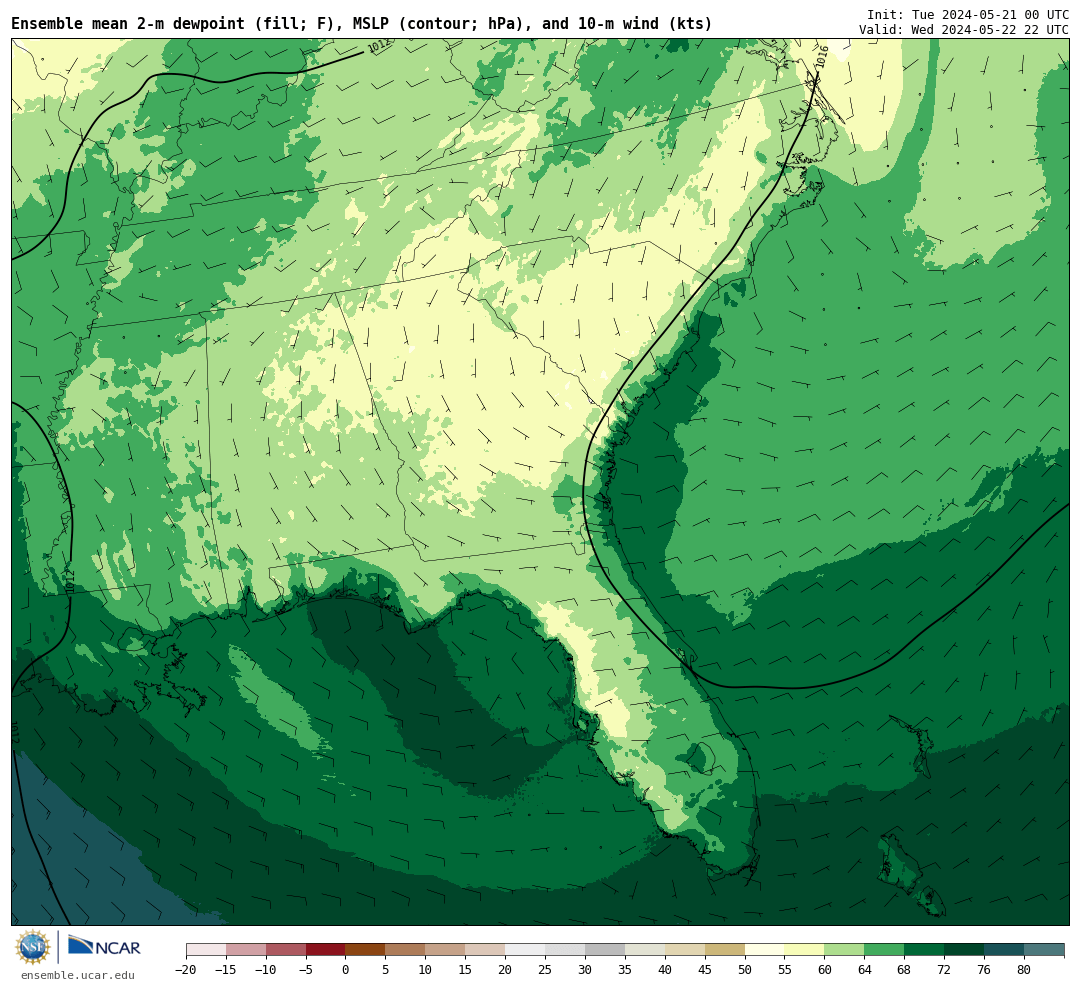Select the -15 to -10 color swatch
This screenshot has width=1080, height=988.
click(x=246, y=949)
